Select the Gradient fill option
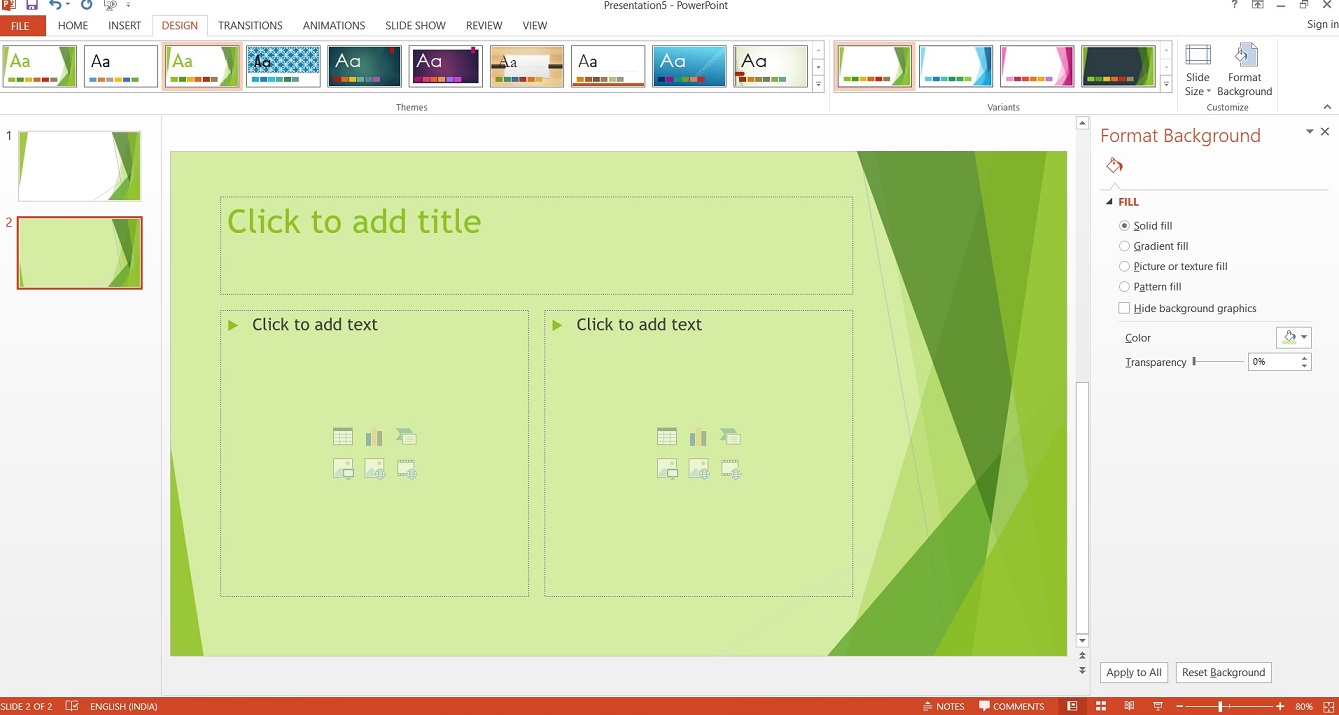Image resolution: width=1339 pixels, height=715 pixels. pos(1125,246)
